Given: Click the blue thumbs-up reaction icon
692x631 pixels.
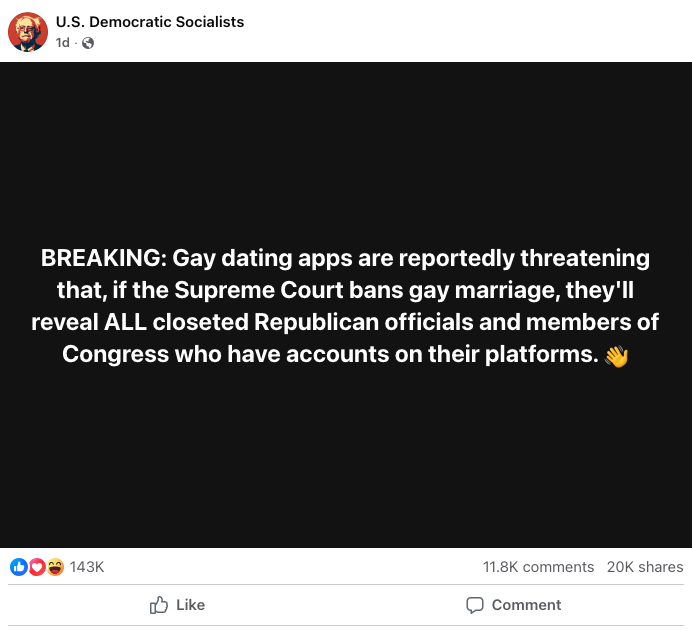Looking at the screenshot, I should coord(18,567).
